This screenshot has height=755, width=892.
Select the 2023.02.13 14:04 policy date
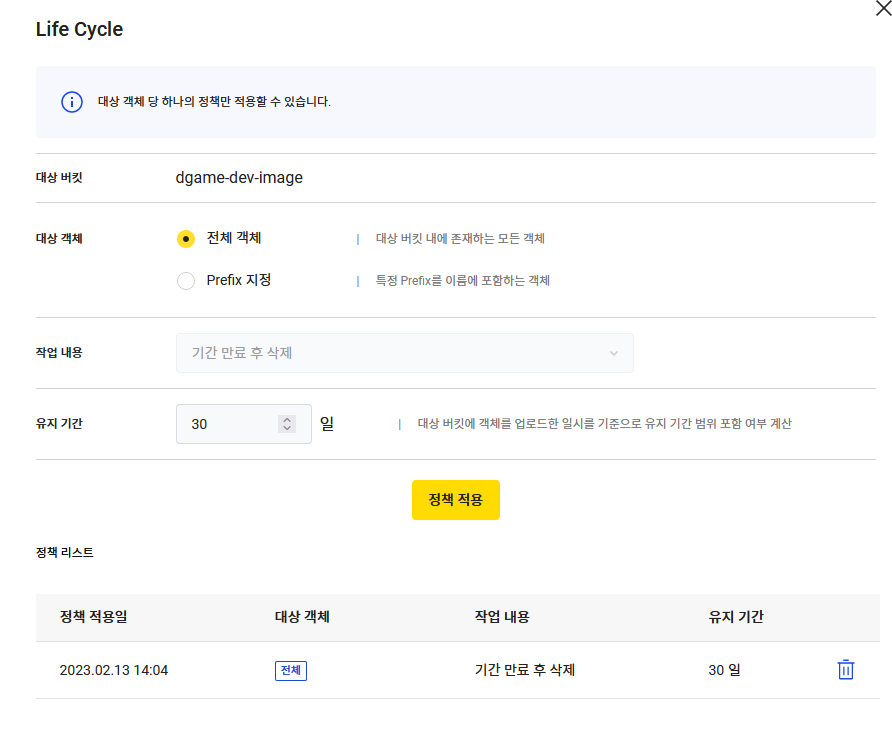point(113,670)
